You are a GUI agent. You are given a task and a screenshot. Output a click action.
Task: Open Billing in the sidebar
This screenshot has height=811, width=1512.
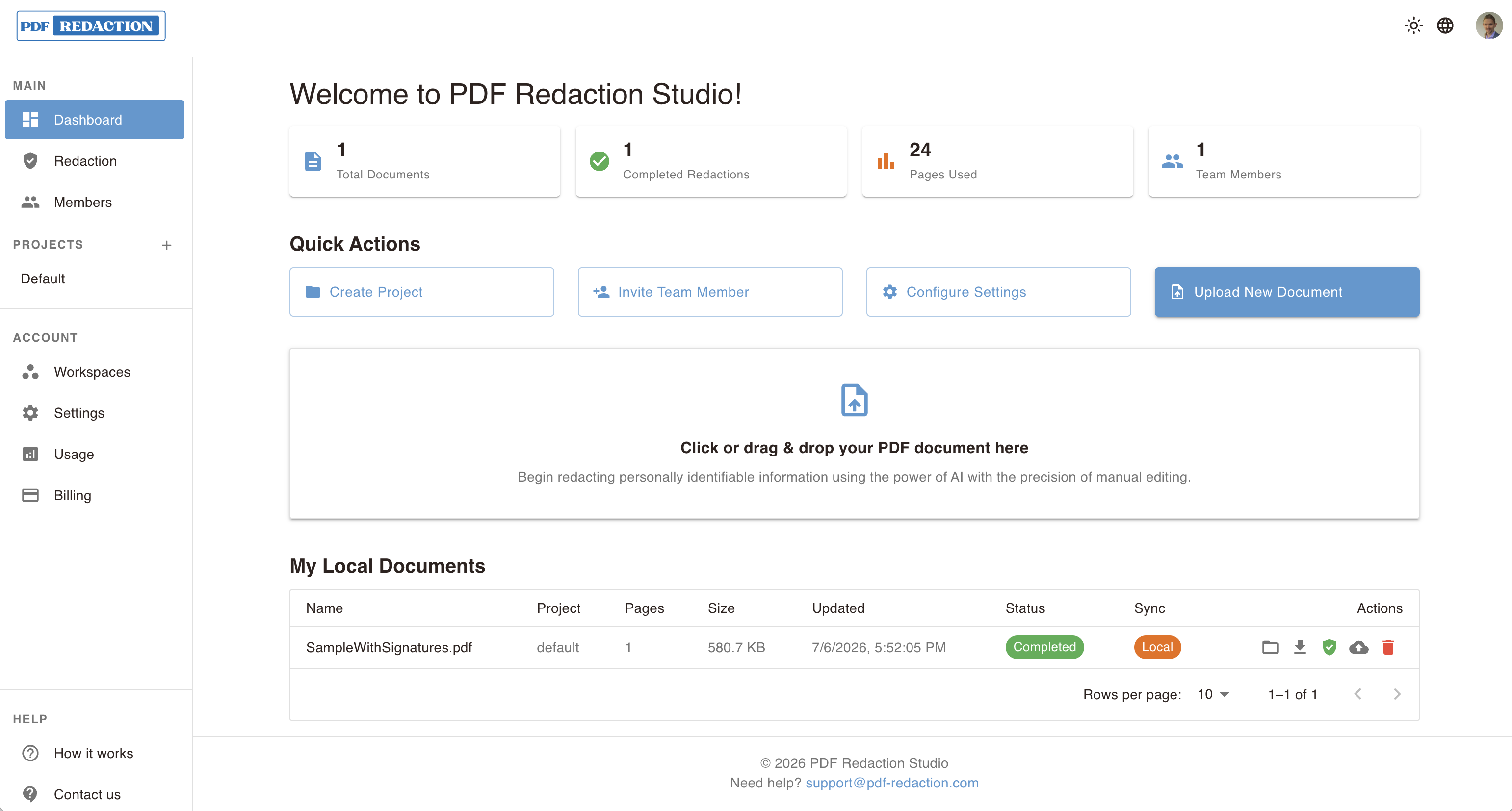(95, 495)
